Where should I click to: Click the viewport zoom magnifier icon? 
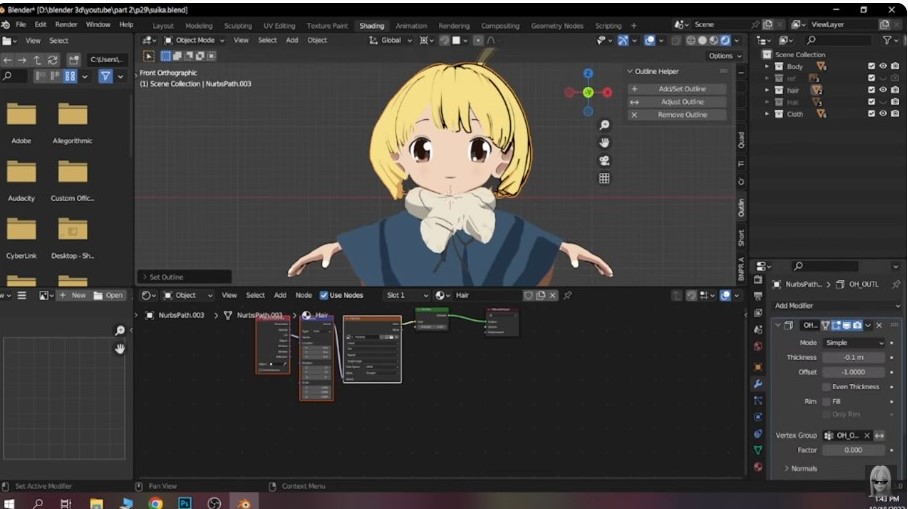point(604,125)
